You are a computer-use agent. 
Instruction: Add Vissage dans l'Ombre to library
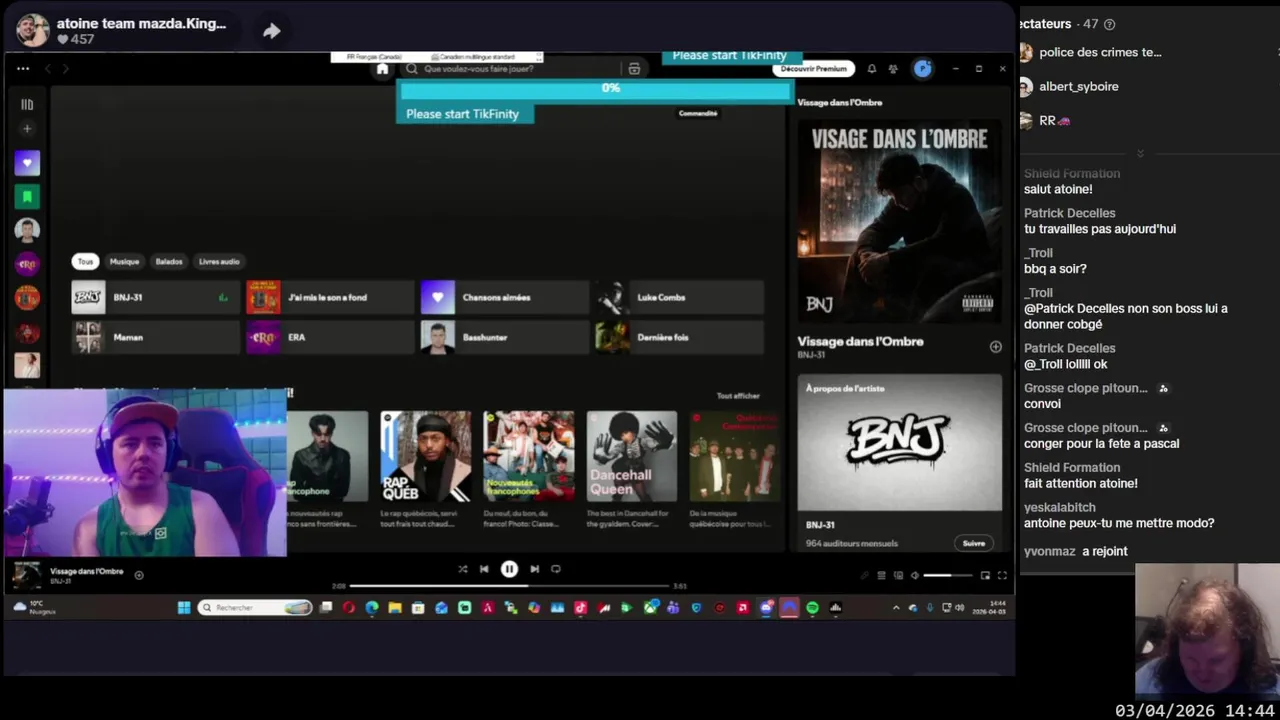[995, 347]
